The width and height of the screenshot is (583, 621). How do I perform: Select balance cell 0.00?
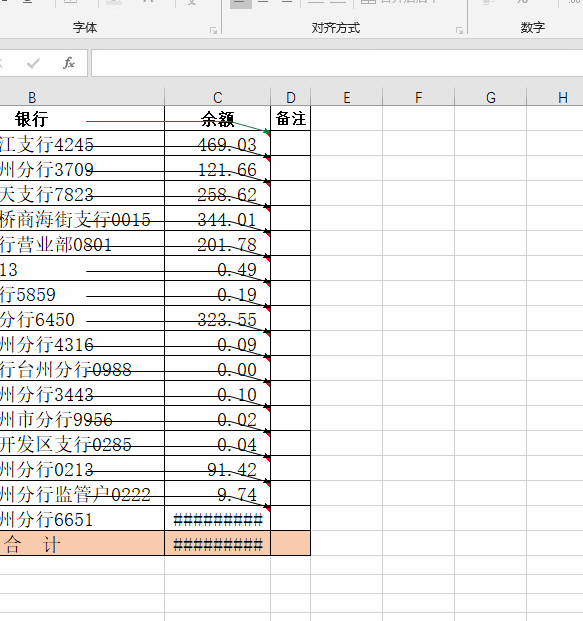[x=217, y=368]
